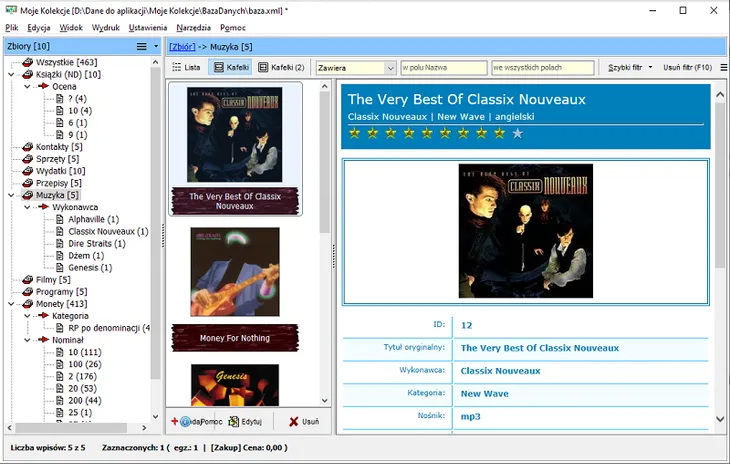Collapse the Książki (ND) tree node
The height and width of the screenshot is (464, 730).
click(11, 74)
